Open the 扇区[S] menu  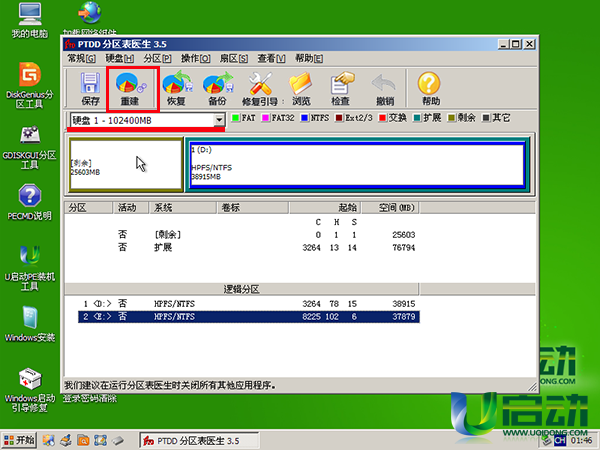233,59
